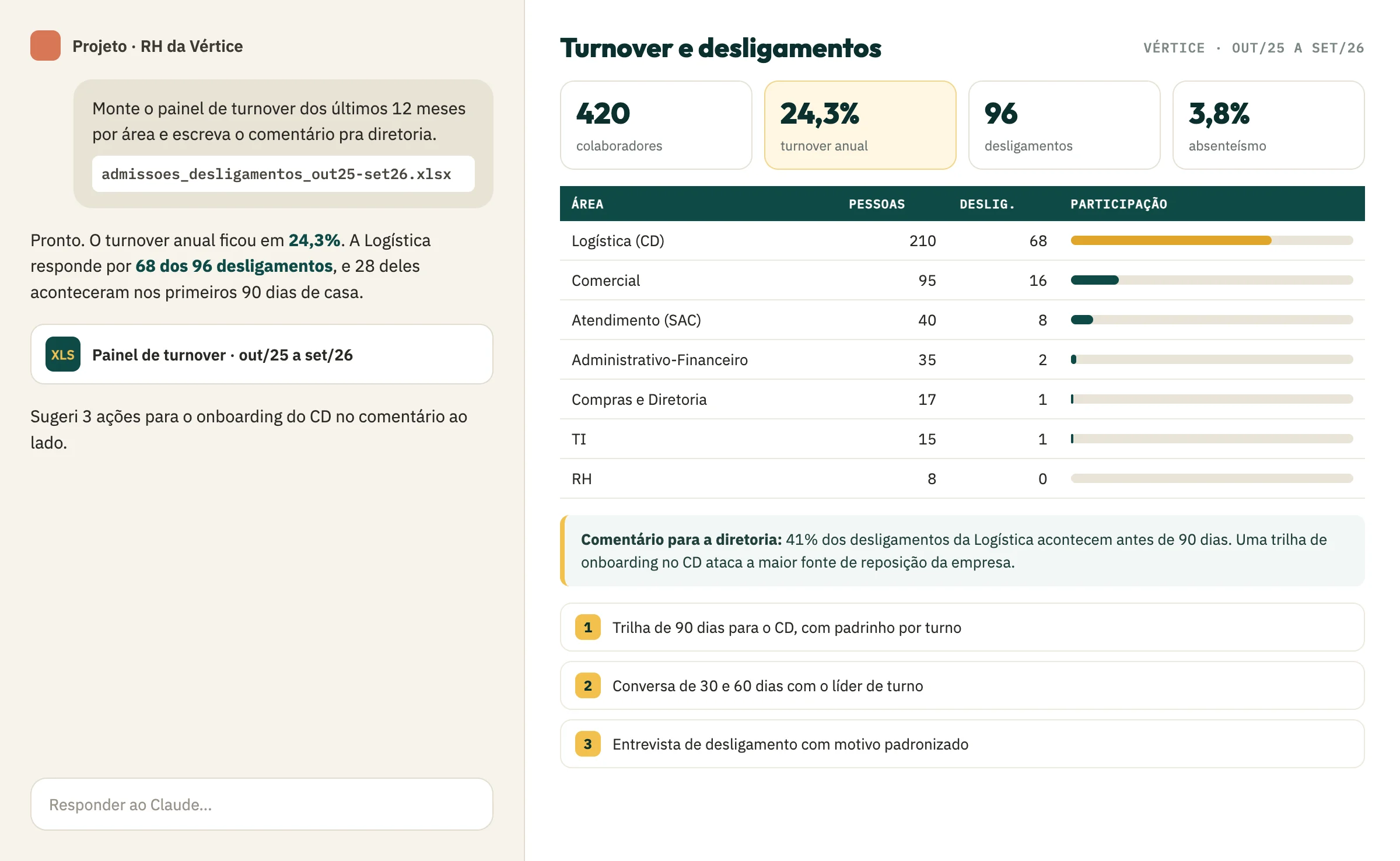This screenshot has width=1400, height=861.
Task: Click highlighted text 68 dos 96 desligamentos
Action: coord(234,266)
